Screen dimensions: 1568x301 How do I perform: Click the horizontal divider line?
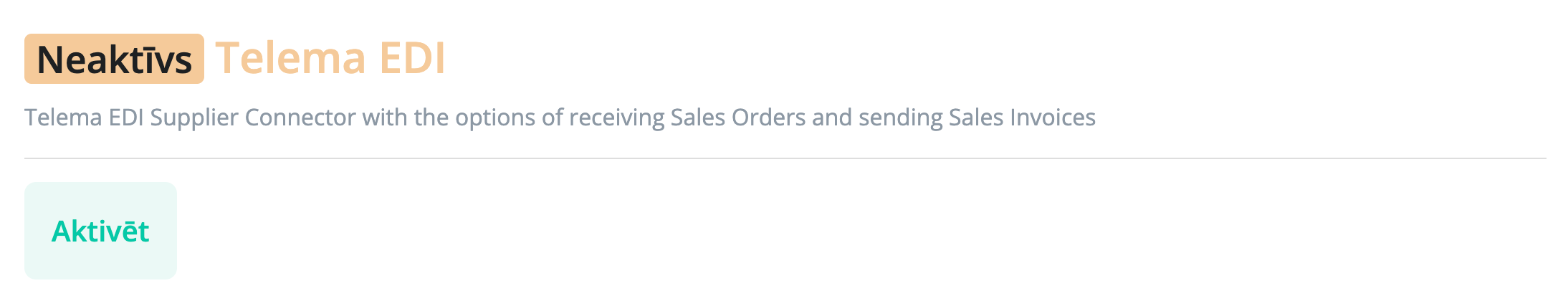[x=785, y=158]
